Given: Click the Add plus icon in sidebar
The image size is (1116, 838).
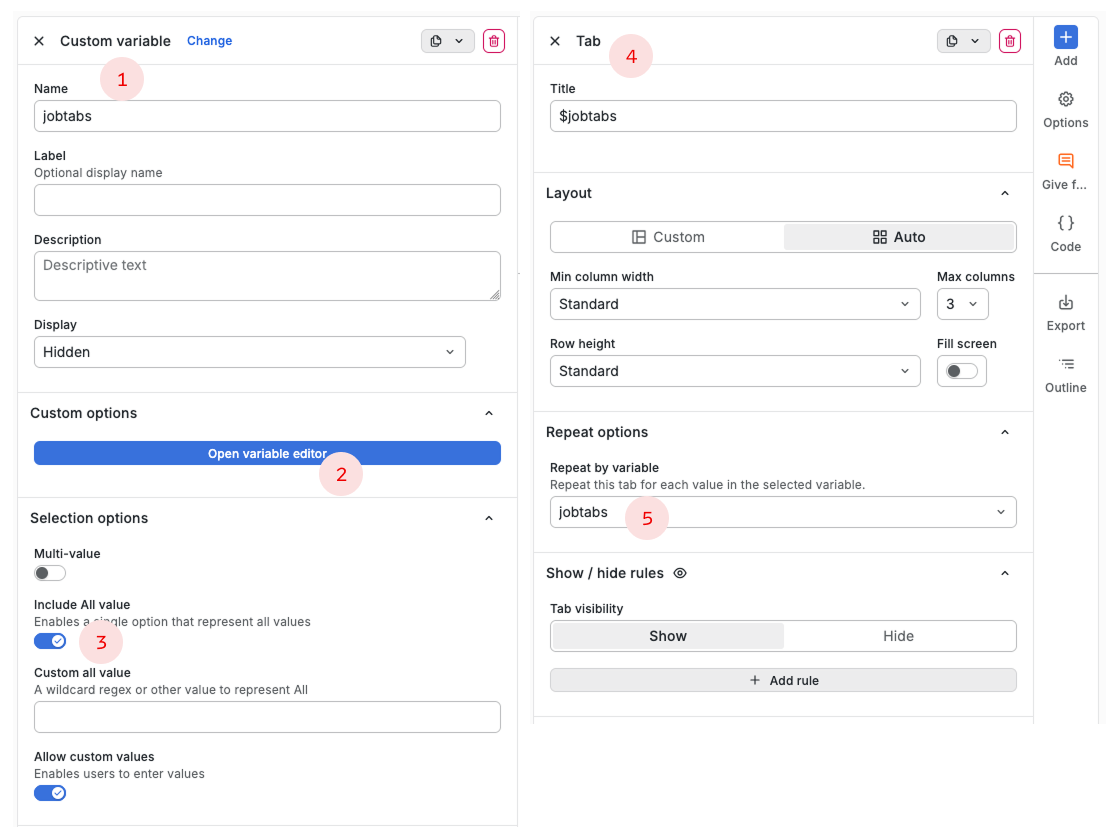Looking at the screenshot, I should coord(1065,37).
